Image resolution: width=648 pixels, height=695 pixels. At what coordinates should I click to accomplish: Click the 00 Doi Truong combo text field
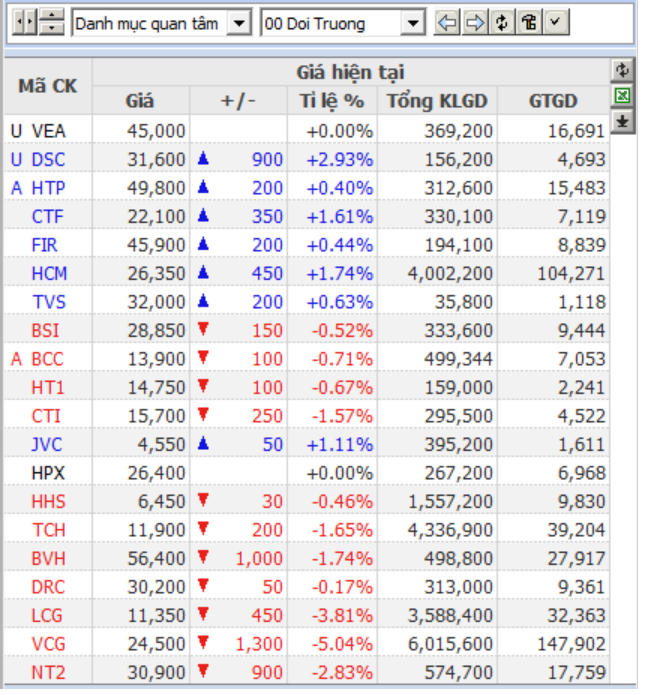point(331,23)
